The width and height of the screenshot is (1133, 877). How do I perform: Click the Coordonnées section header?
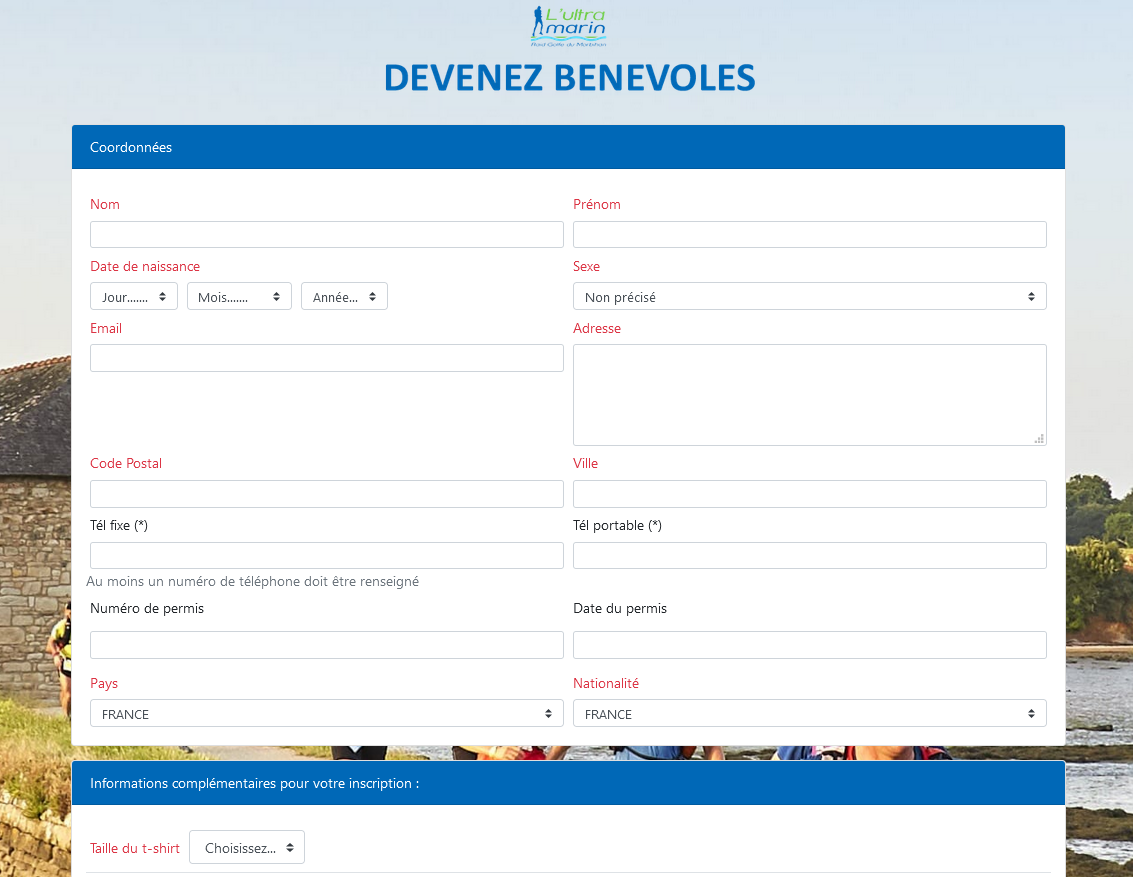click(x=568, y=147)
